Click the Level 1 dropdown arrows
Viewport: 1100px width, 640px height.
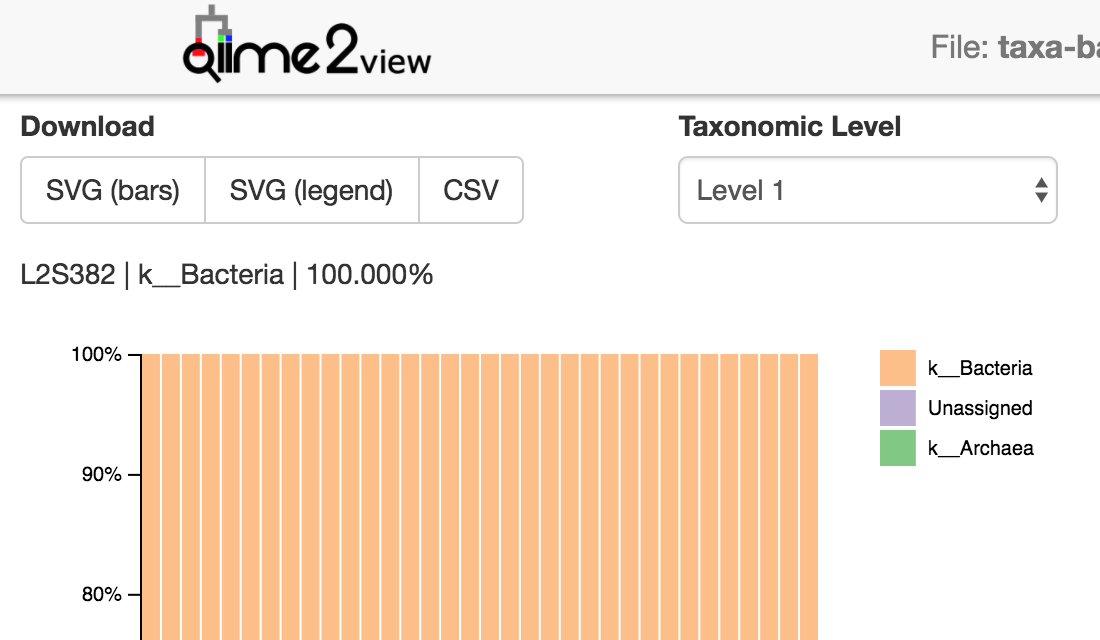point(1041,190)
